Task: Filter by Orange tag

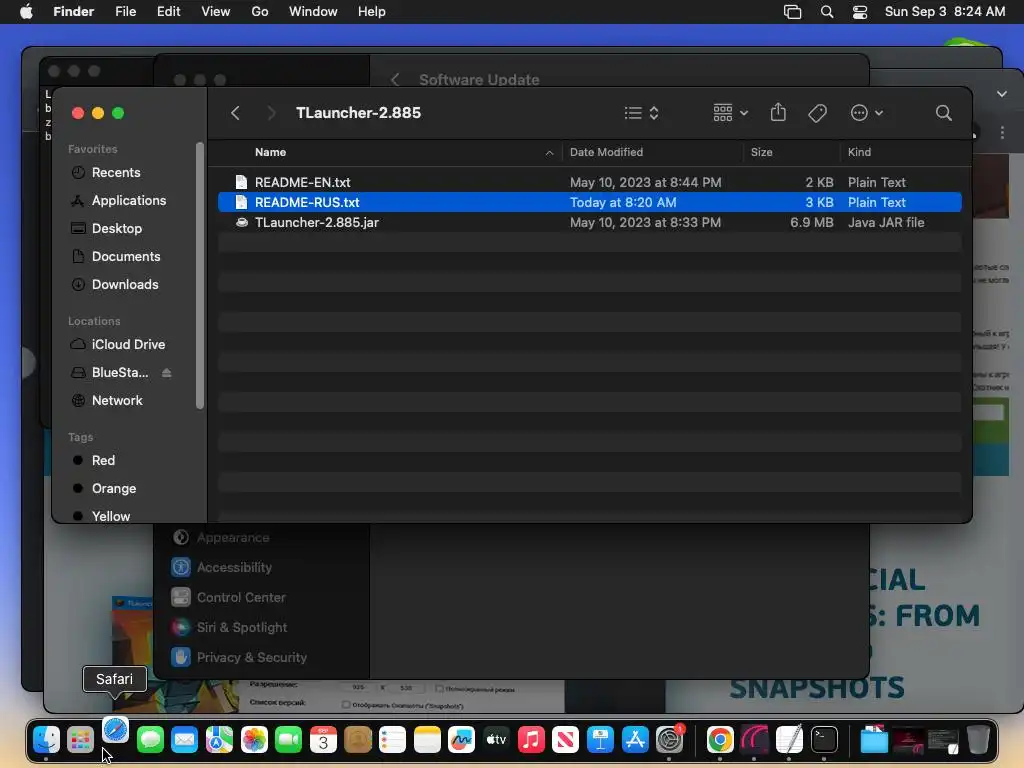Action: (x=114, y=488)
